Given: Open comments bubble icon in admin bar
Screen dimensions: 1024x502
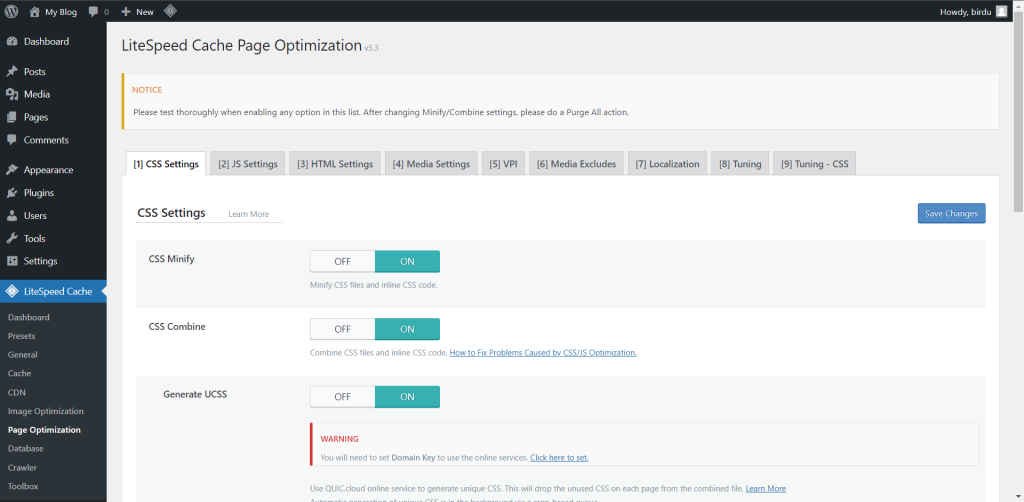Looking at the screenshot, I should (93, 11).
